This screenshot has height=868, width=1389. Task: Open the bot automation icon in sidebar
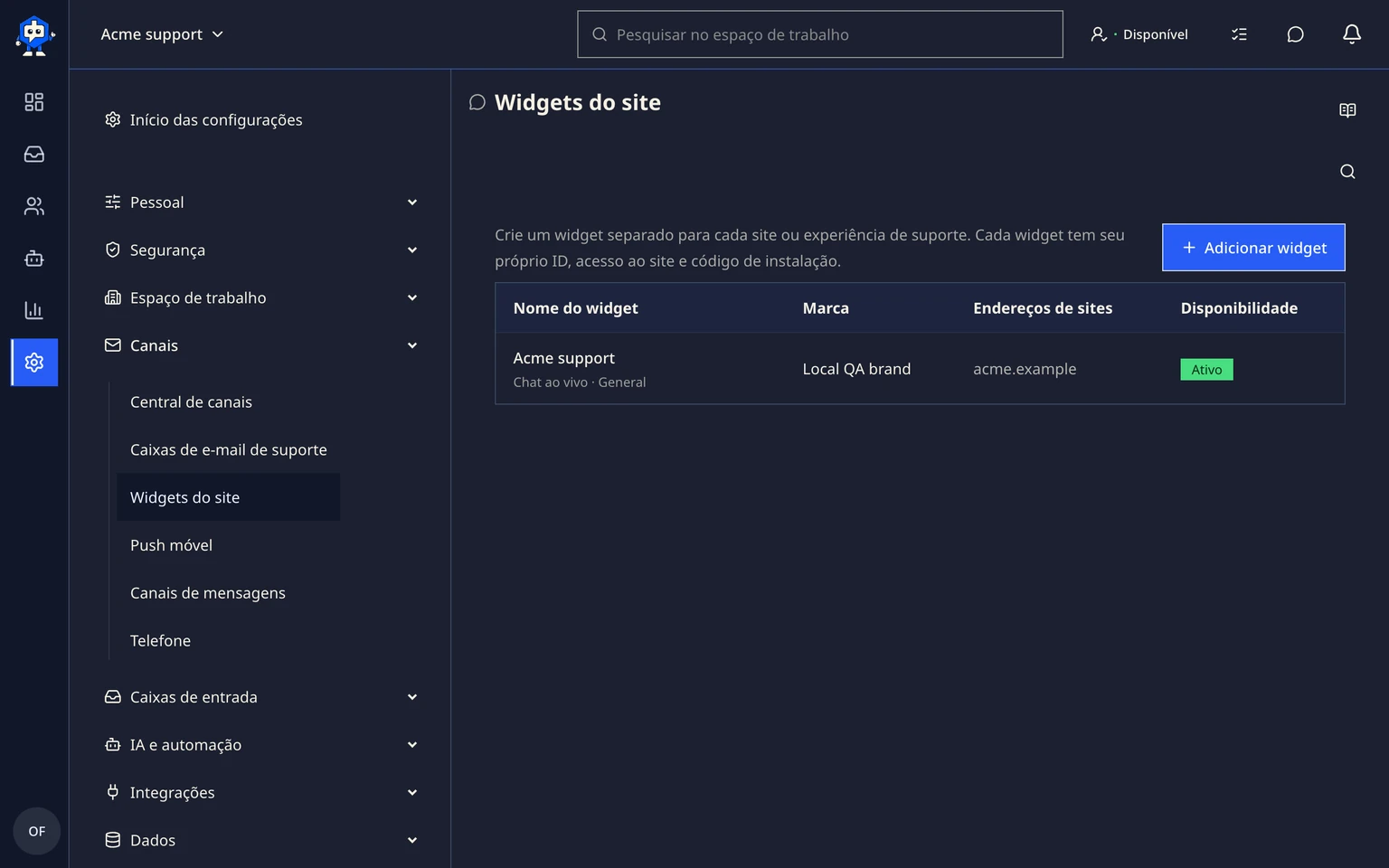click(x=34, y=259)
